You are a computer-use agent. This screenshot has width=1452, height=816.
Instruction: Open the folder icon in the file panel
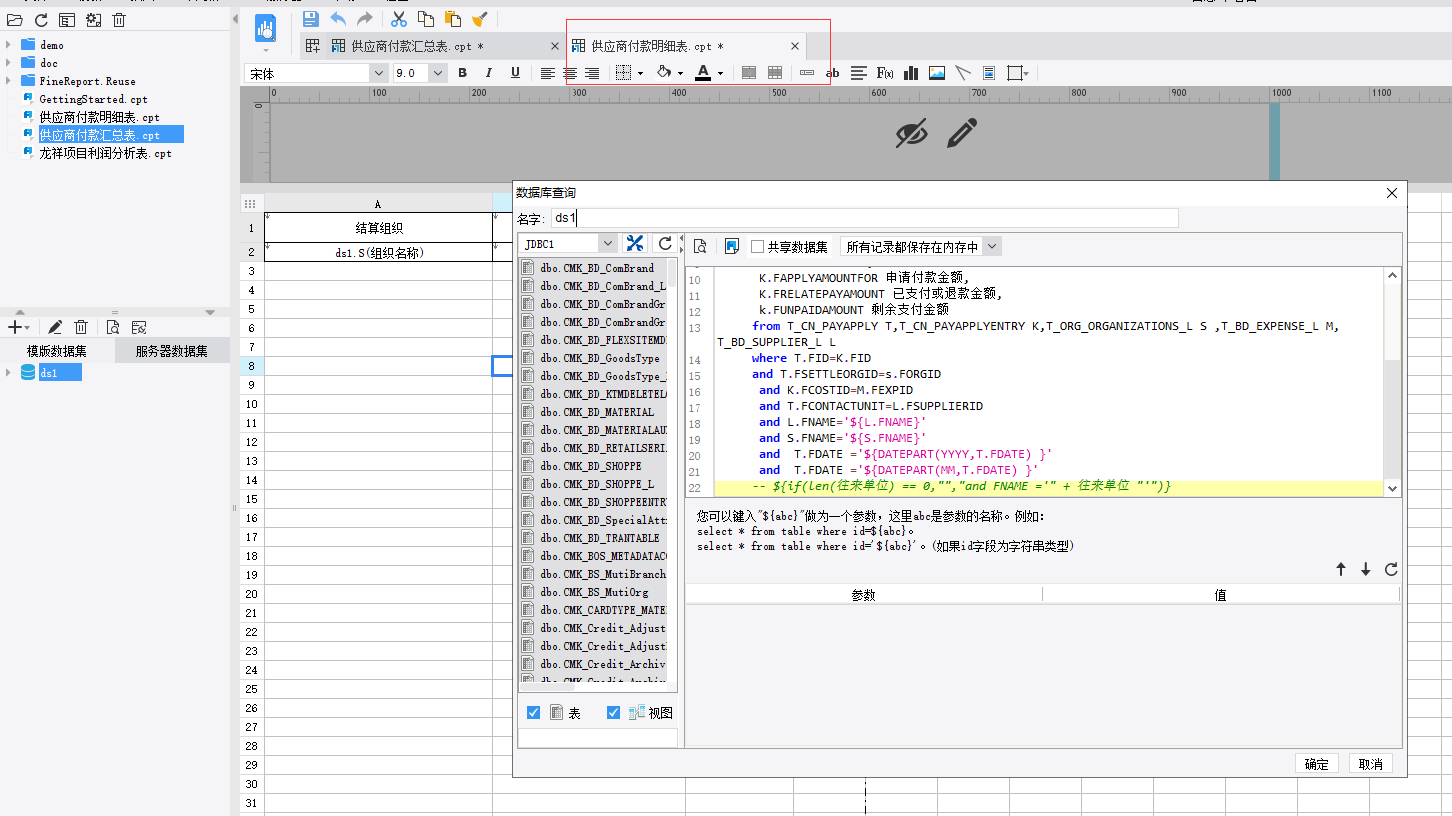coord(14,20)
